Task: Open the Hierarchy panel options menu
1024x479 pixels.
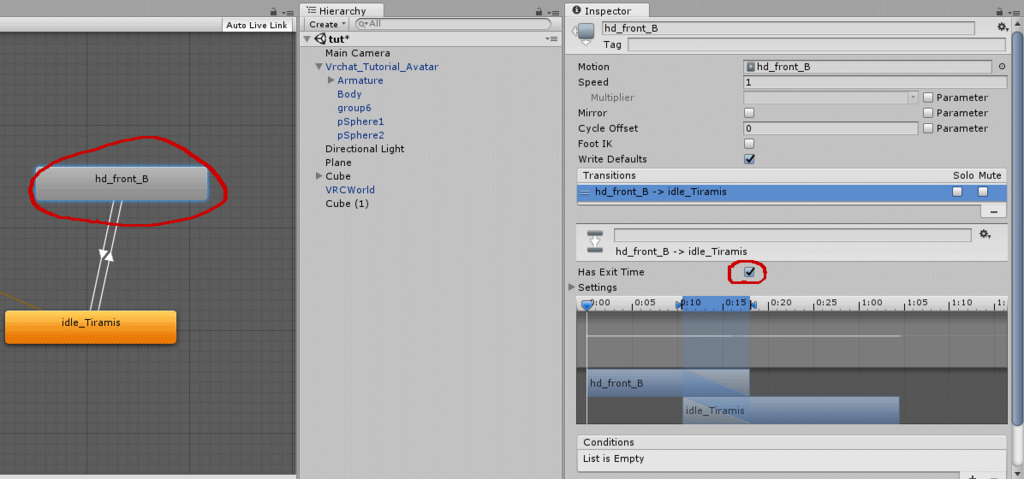Action: 553,12
